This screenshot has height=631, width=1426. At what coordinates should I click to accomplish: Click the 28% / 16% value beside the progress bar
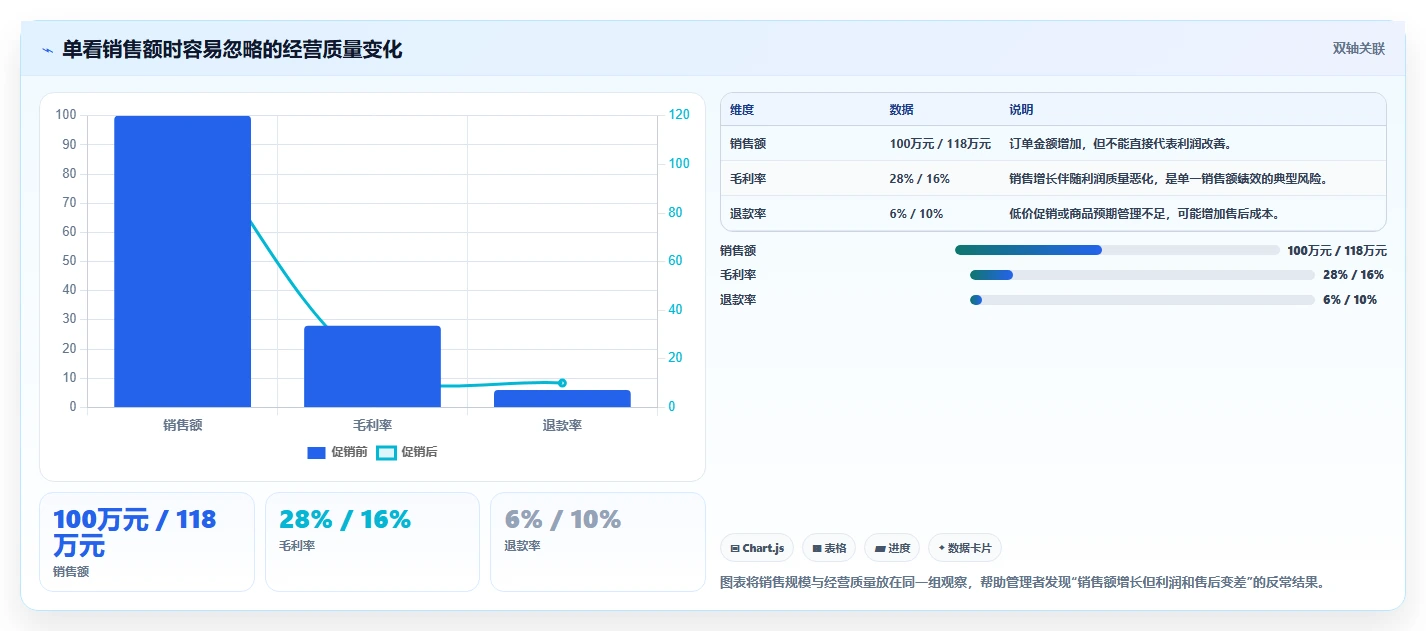1353,275
